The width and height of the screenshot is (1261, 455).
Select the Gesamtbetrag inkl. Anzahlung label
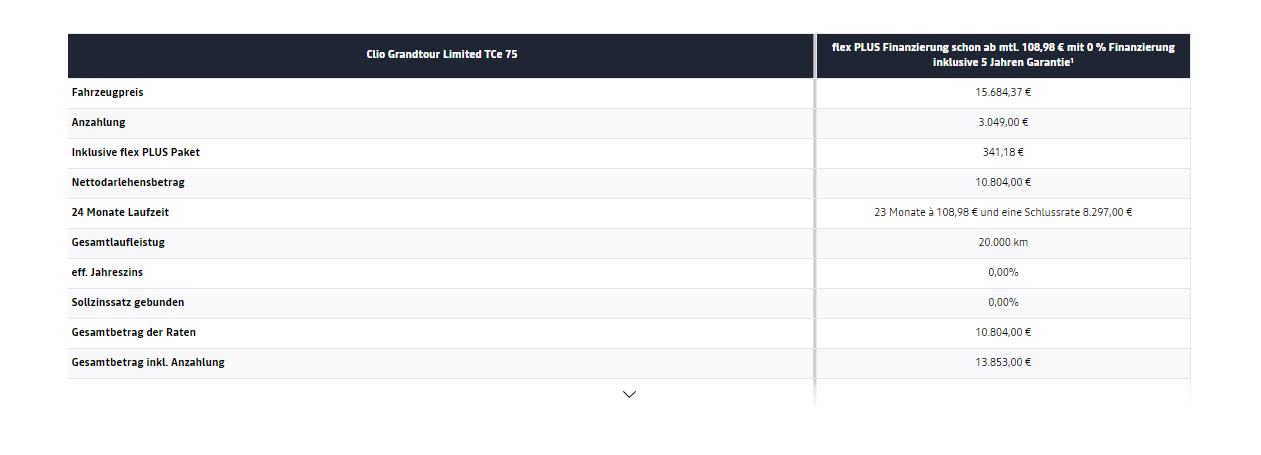point(148,362)
